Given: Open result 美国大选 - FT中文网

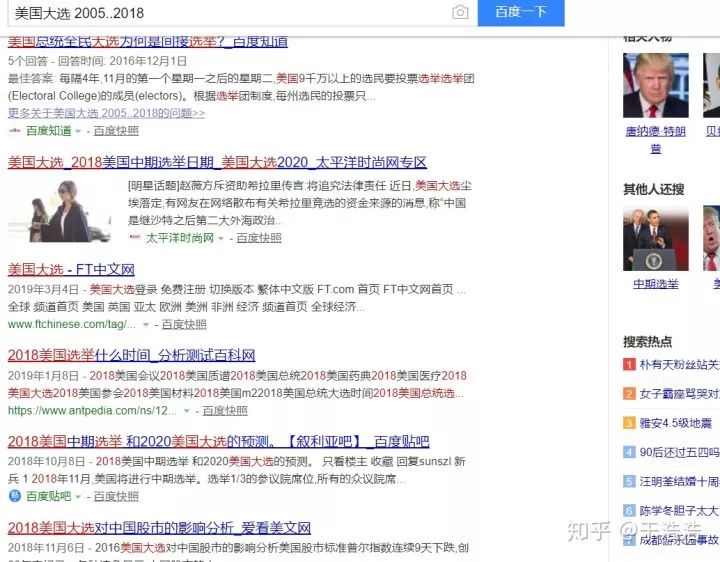Looking at the screenshot, I should [71, 270].
